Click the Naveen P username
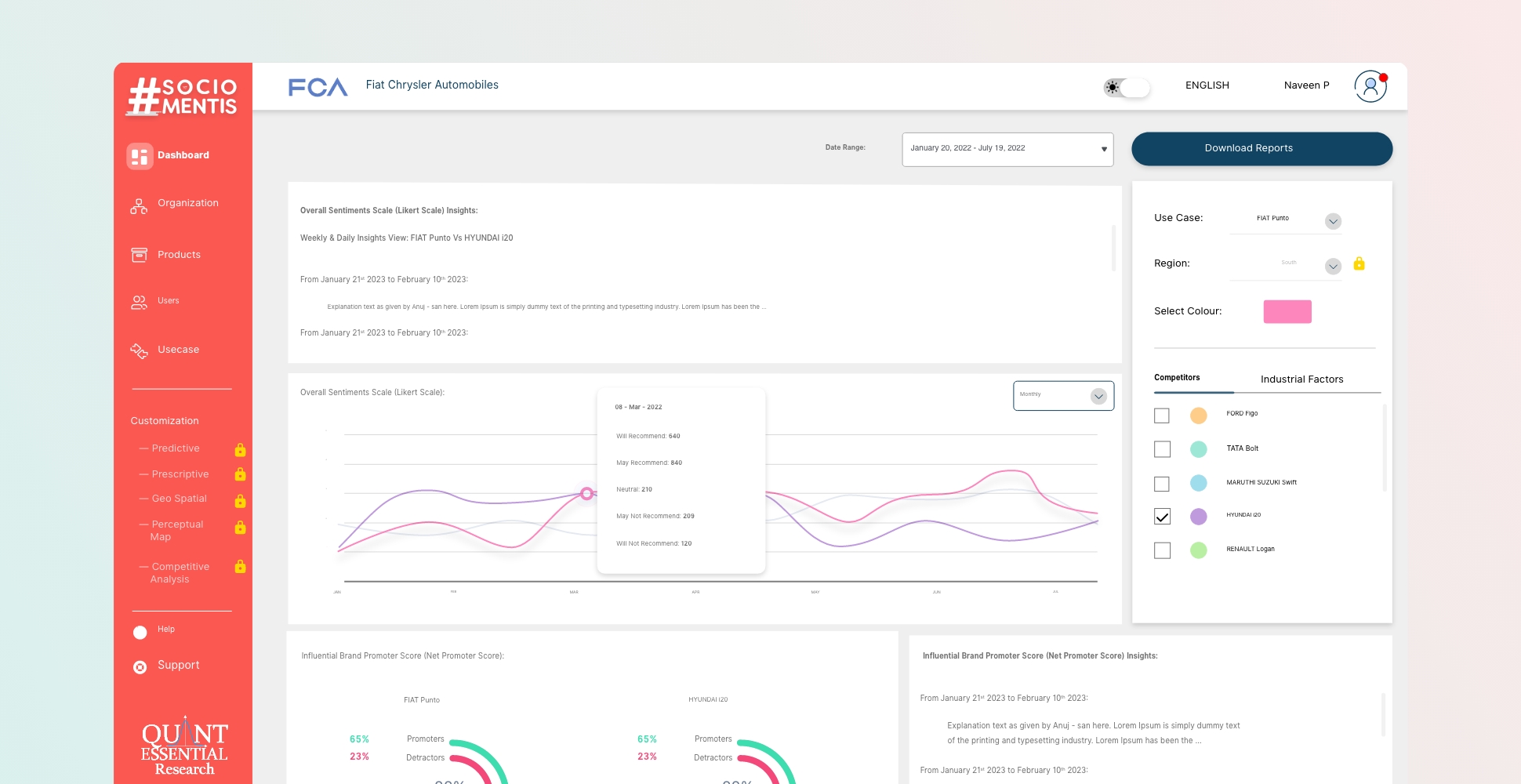This screenshot has width=1521, height=784. 1306,85
